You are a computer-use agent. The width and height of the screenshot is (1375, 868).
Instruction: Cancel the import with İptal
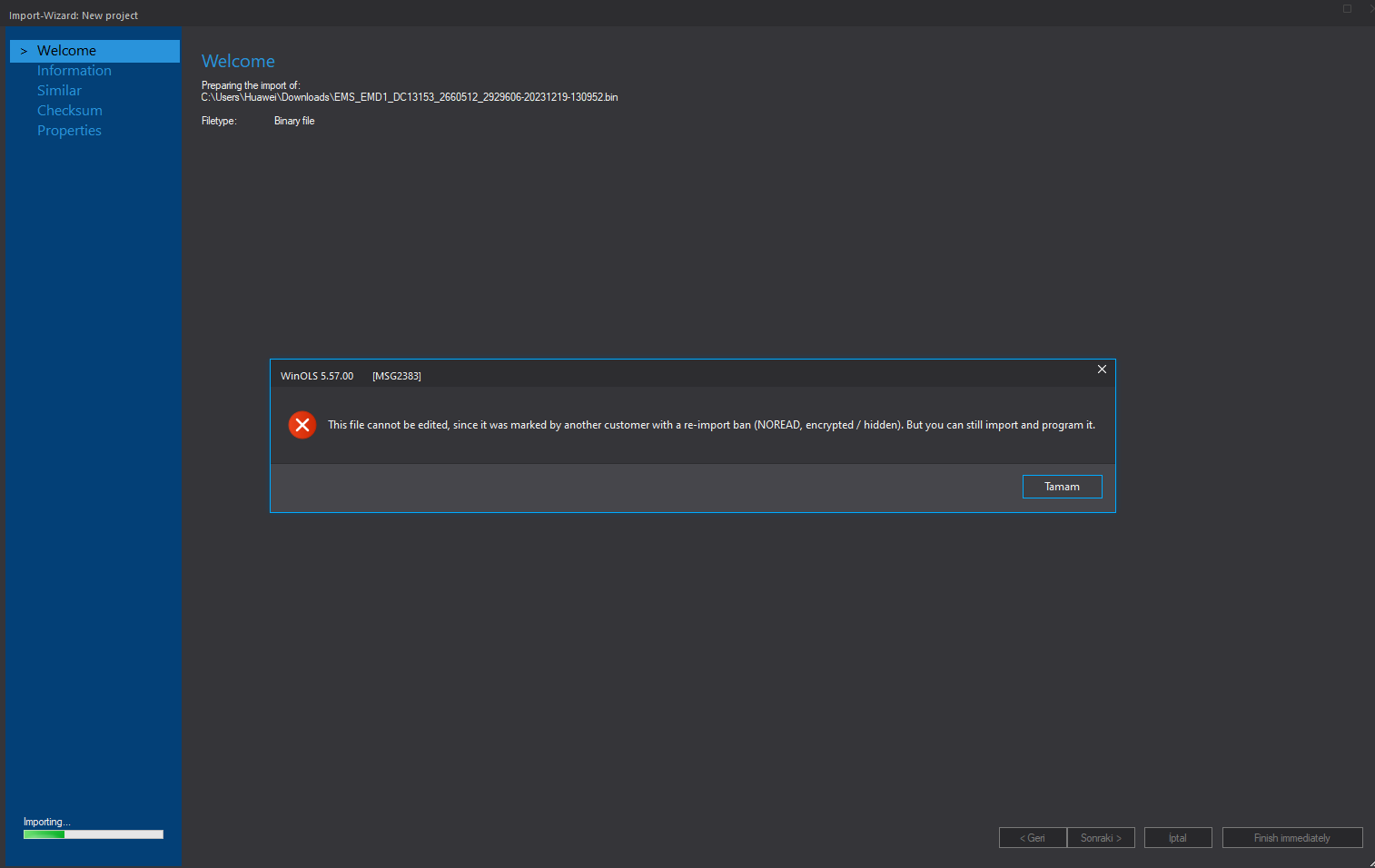coord(1178,838)
